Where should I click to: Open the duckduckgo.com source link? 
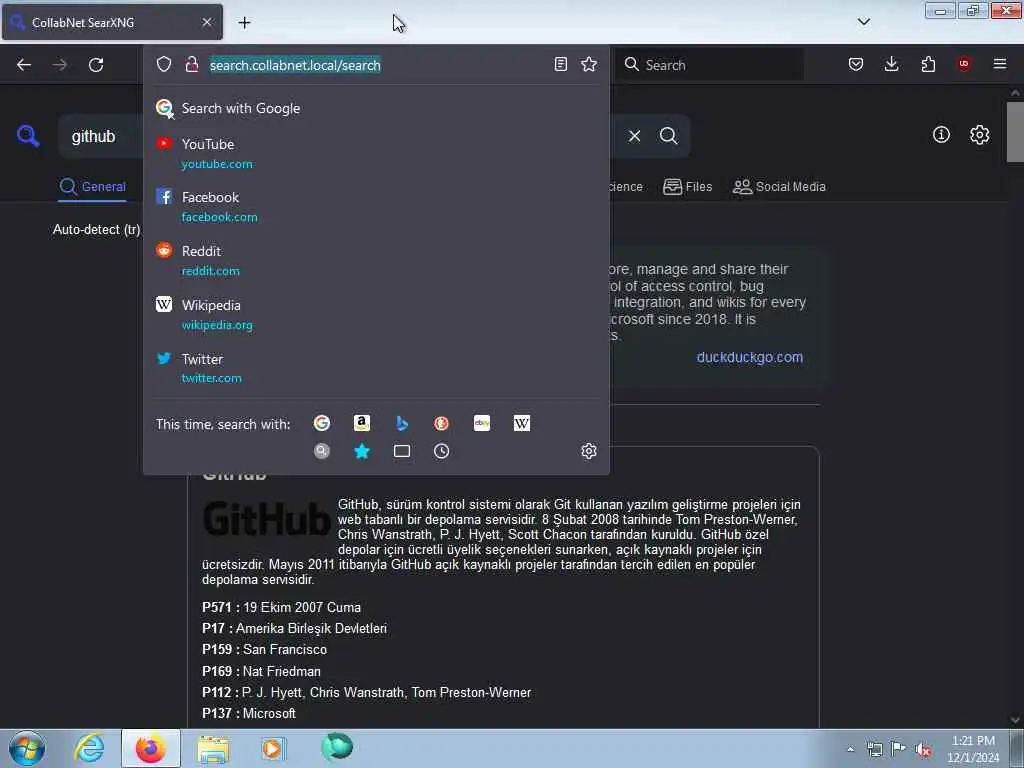(x=750, y=357)
